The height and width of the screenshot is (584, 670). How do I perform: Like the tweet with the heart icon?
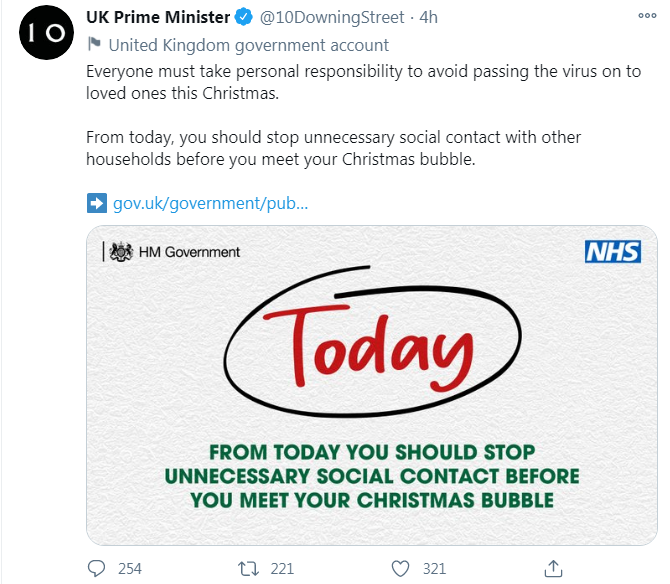tap(400, 568)
